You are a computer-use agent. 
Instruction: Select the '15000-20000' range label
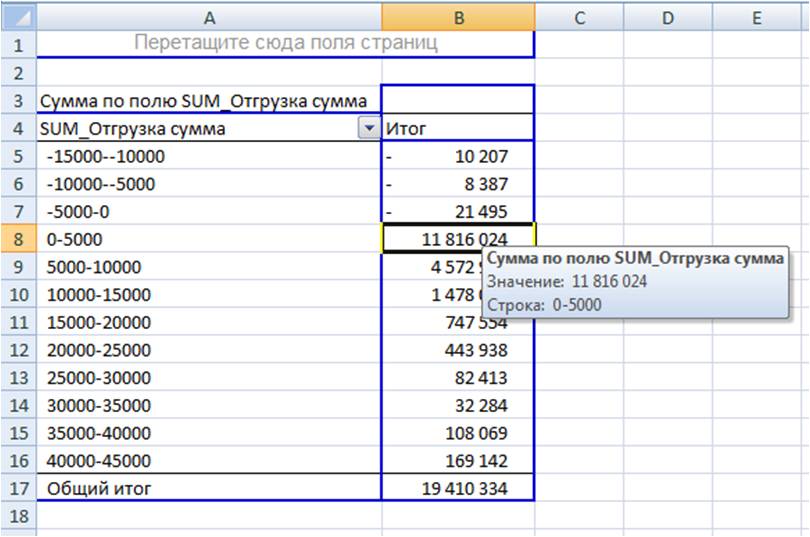tap(209, 322)
